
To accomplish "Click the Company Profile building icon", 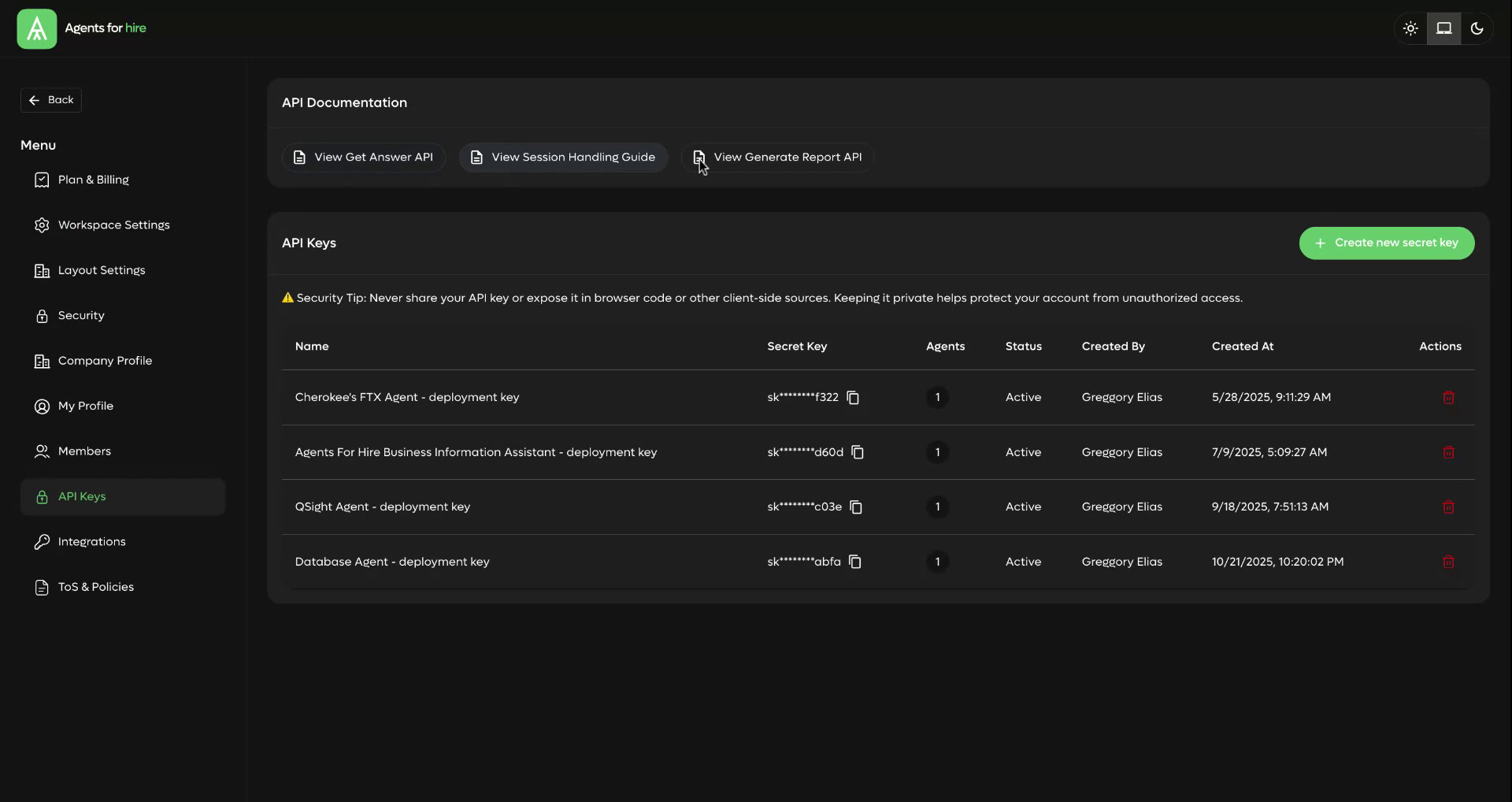I will [x=42, y=361].
